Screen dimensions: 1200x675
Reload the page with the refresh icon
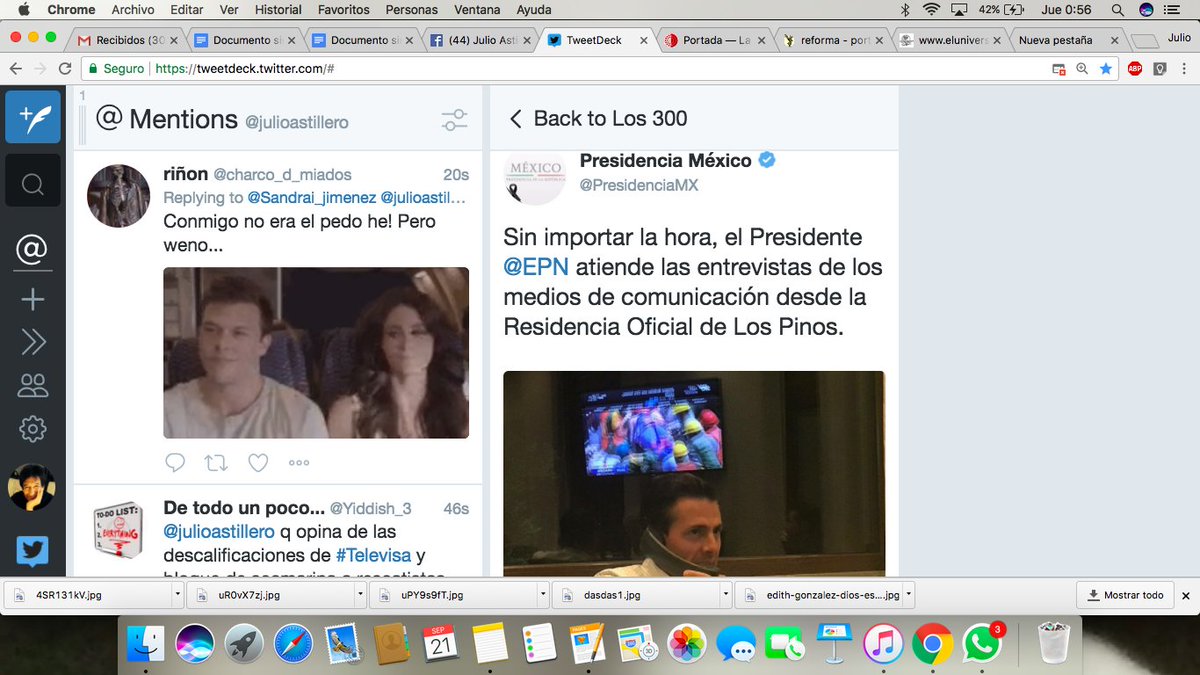point(66,69)
